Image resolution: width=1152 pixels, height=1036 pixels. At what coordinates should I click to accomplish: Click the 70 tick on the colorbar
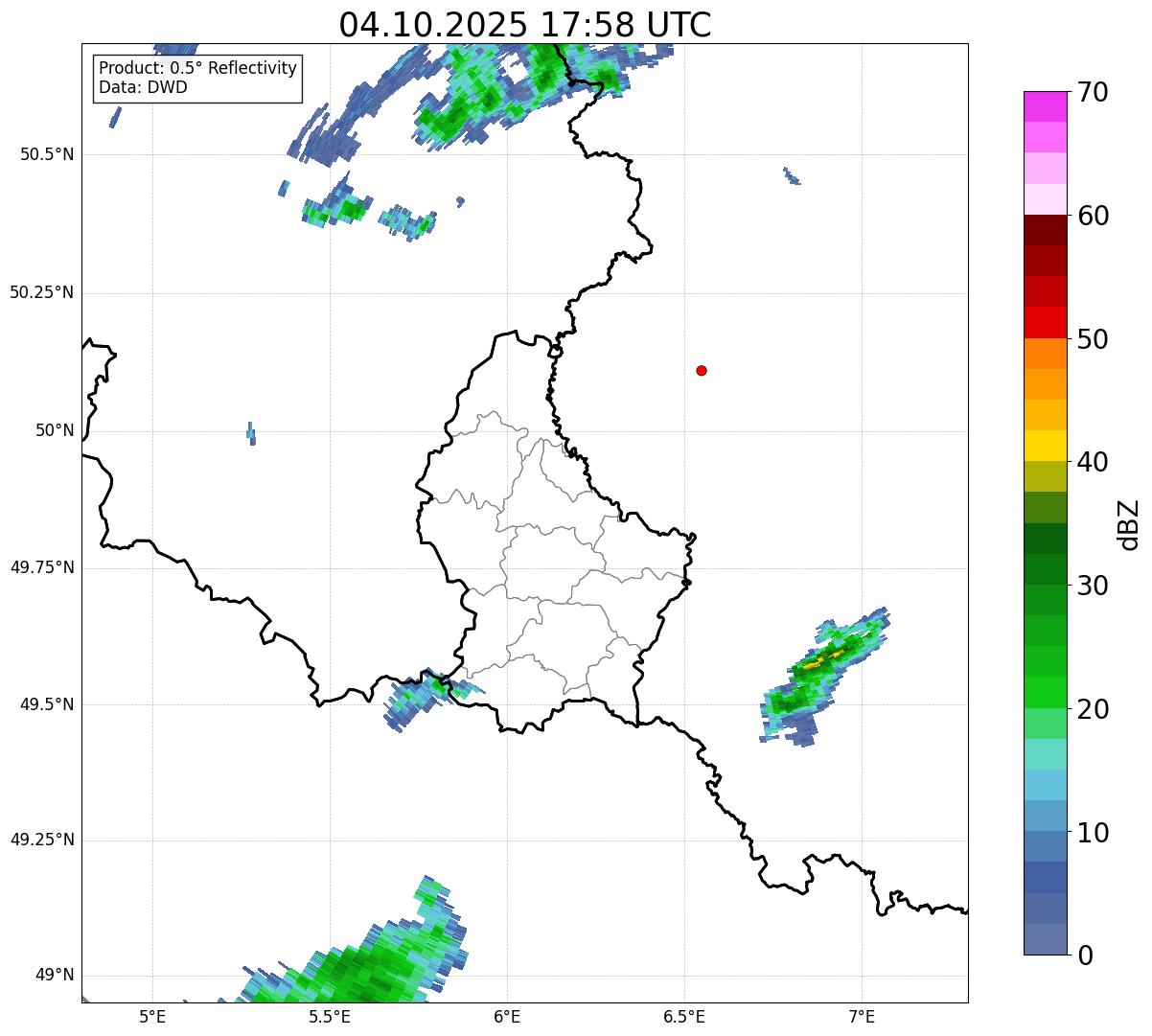point(1093,92)
